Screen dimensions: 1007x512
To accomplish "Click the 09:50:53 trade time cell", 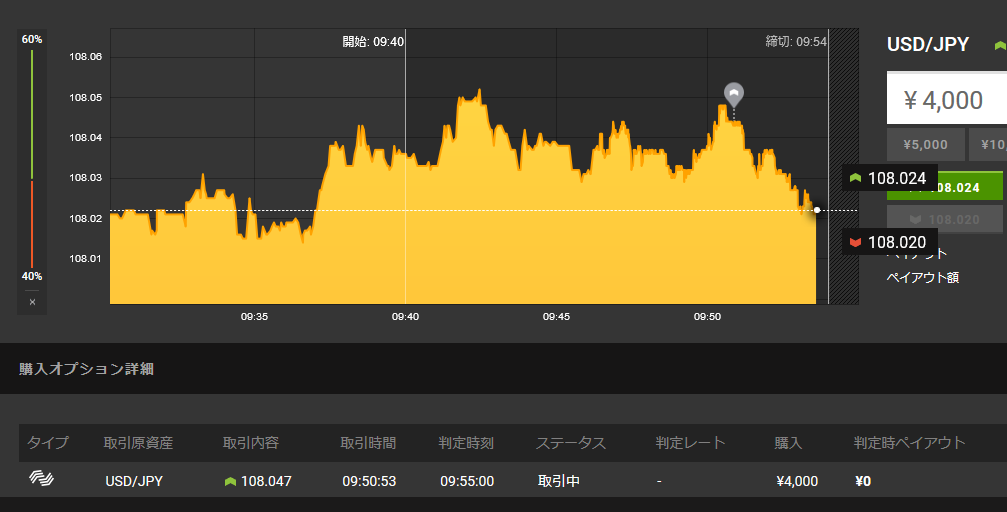I will click(369, 481).
